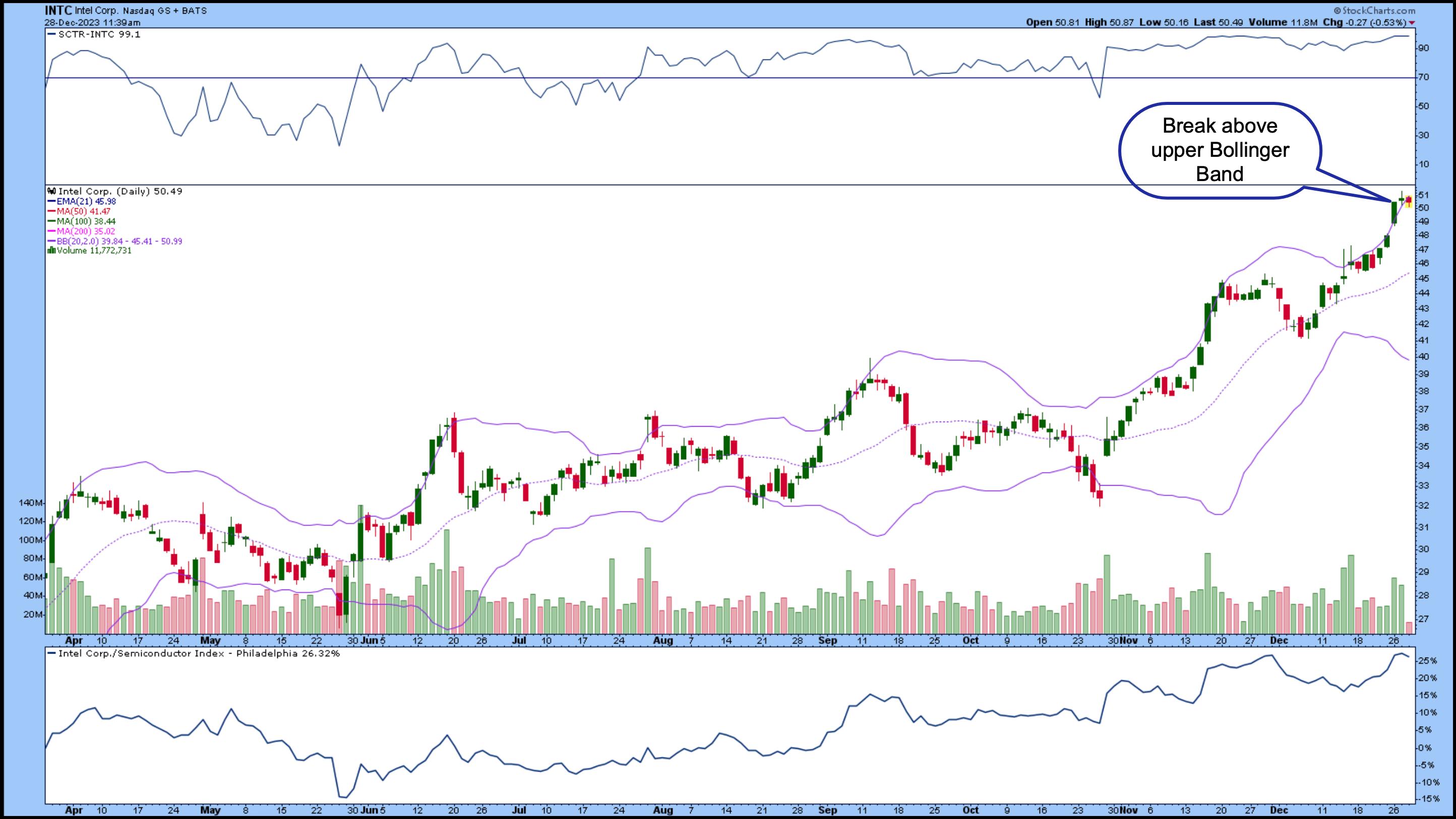Click the green Volume bars legend icon
Screen dimensions: 1456x819
(x=51, y=251)
